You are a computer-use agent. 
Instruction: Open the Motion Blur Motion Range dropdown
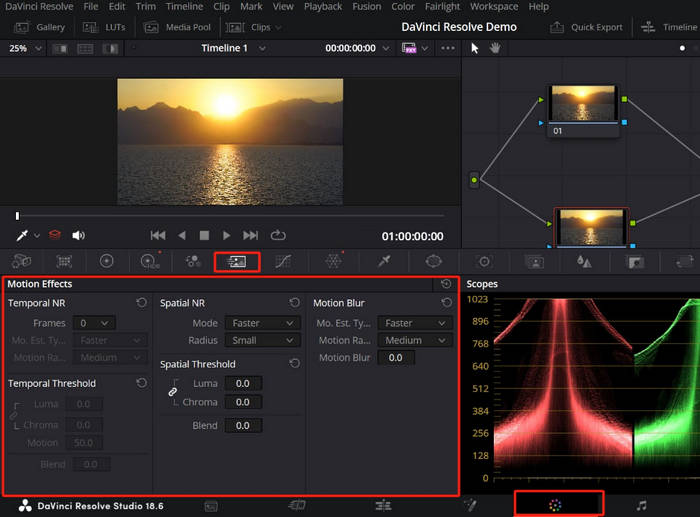coord(415,340)
